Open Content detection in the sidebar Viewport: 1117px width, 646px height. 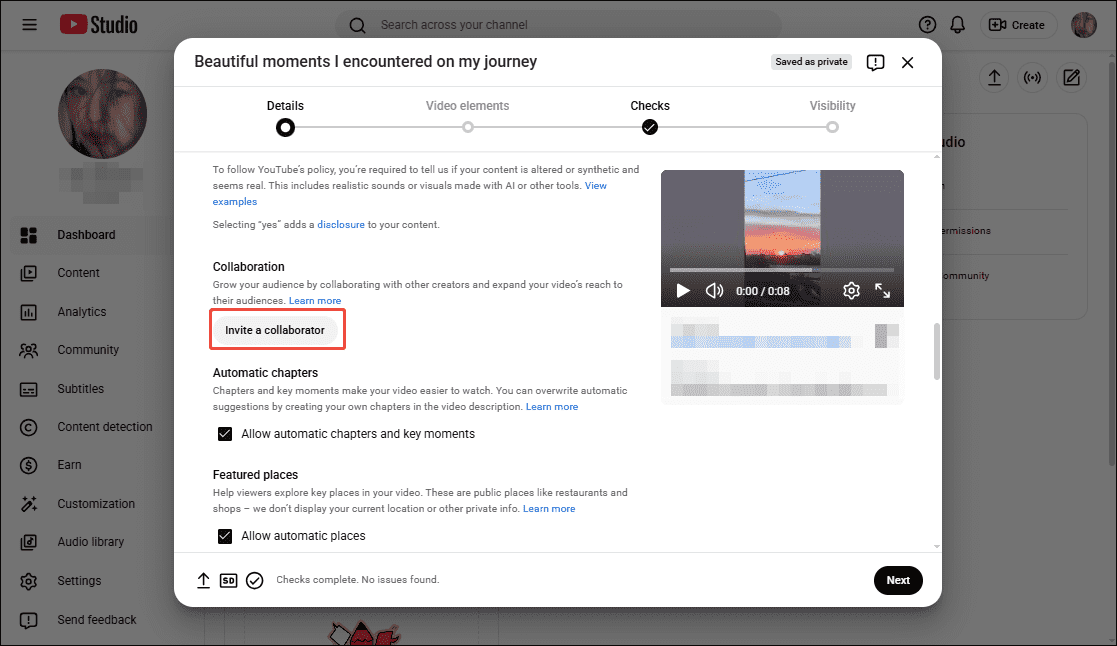click(x=105, y=426)
